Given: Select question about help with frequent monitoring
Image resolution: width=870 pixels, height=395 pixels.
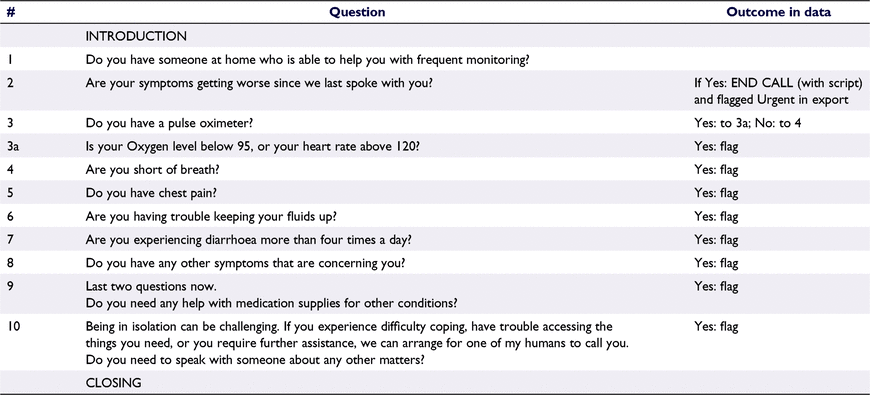Looking at the screenshot, I should (x=307, y=60).
